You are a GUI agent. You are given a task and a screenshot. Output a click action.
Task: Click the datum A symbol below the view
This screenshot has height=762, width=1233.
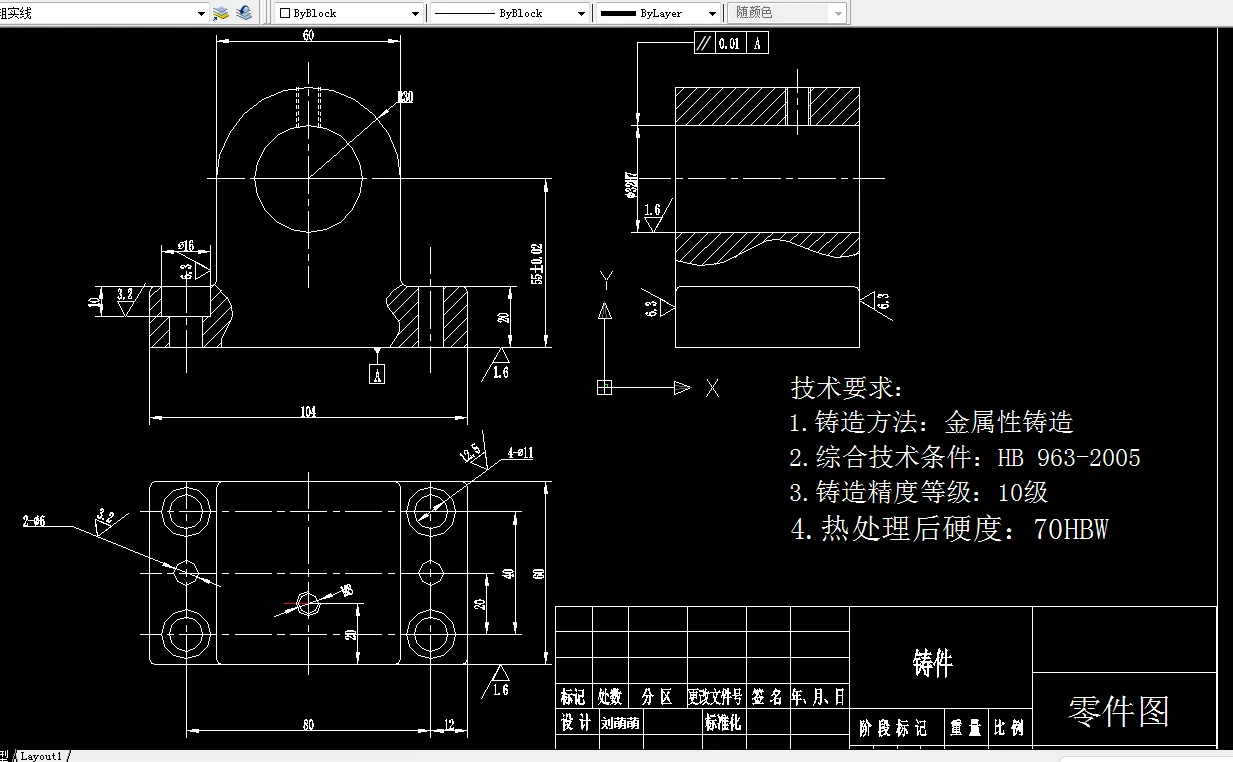377,373
